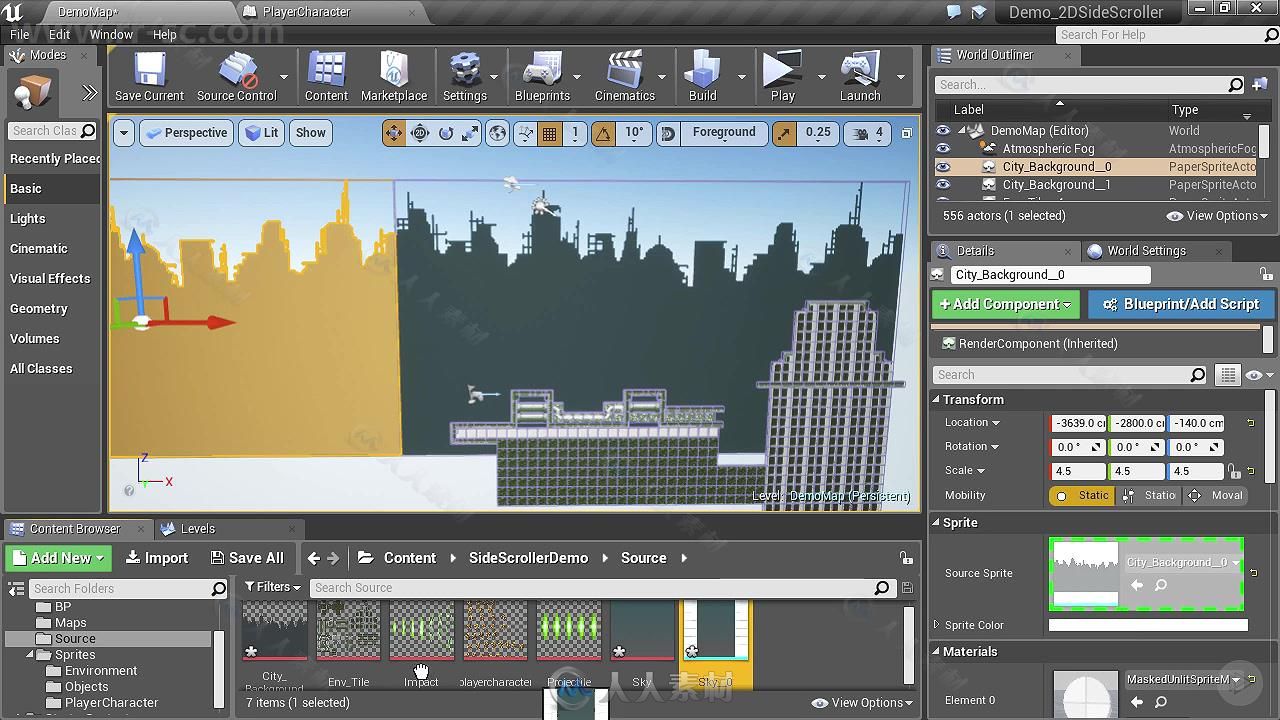Set Mobility to Movable

pos(1216,495)
